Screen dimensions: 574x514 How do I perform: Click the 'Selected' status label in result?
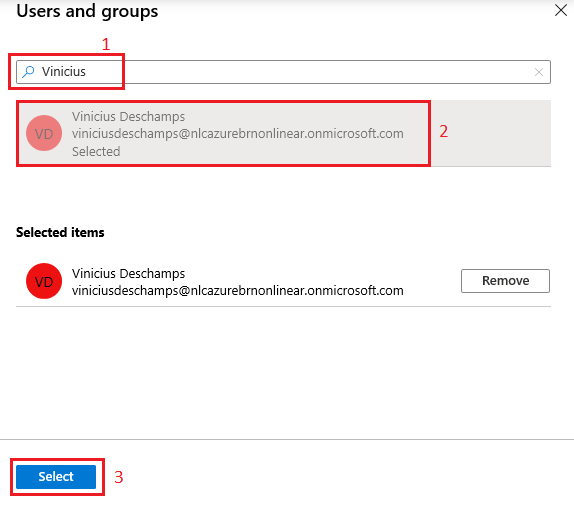coord(96,152)
